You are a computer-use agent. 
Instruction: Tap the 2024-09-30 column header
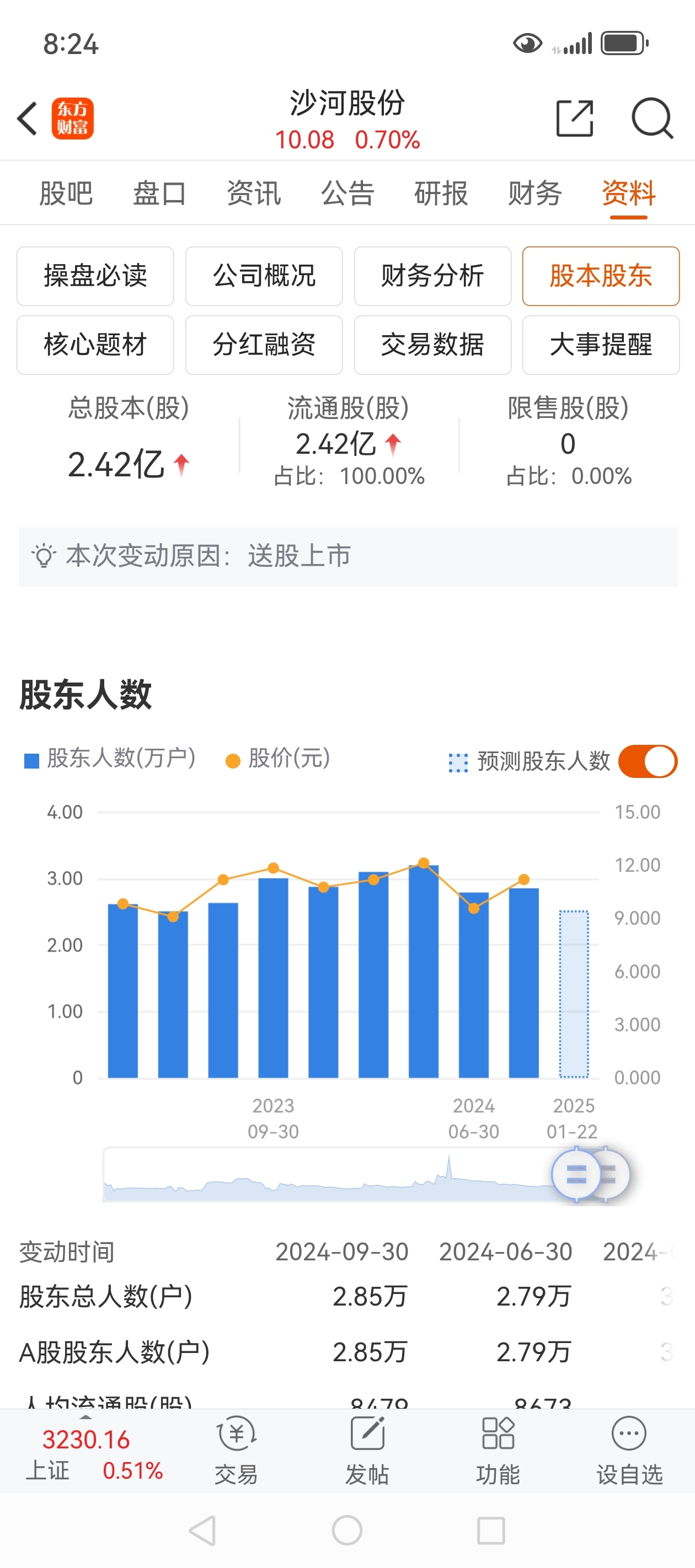coord(342,1252)
